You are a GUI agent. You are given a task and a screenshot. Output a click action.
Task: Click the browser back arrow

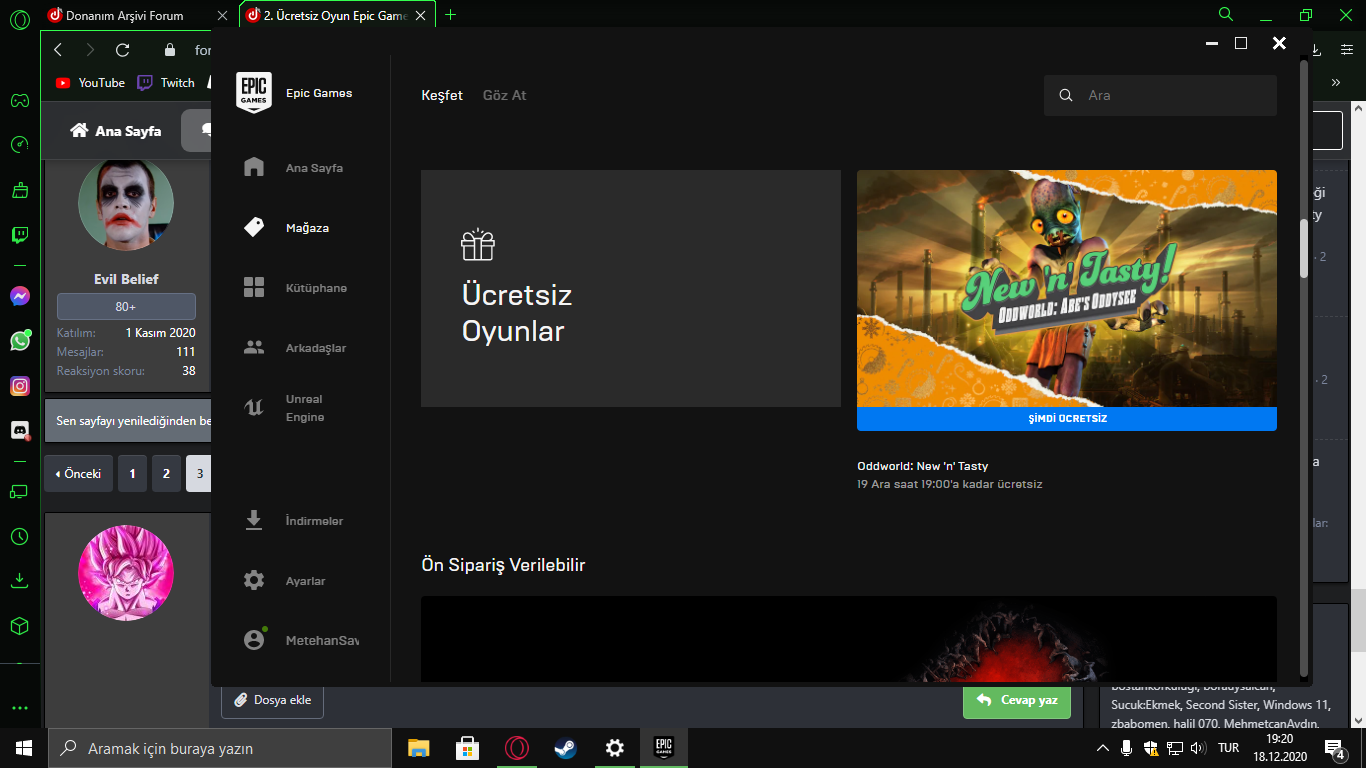tap(58, 50)
